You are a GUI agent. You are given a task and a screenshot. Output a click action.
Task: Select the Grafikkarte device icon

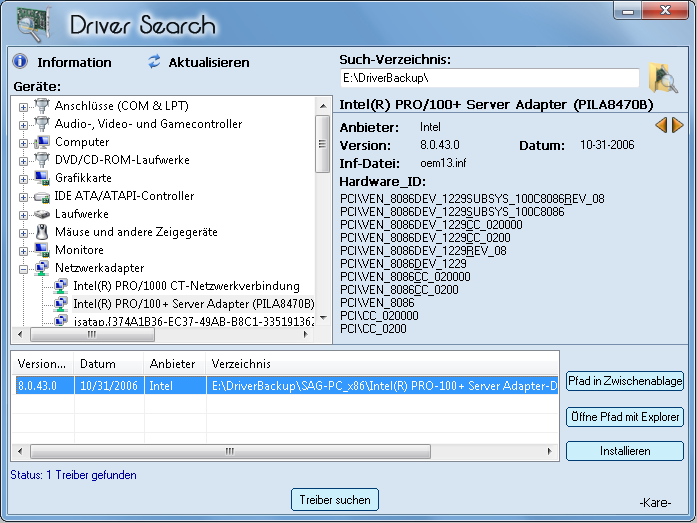coord(42,178)
